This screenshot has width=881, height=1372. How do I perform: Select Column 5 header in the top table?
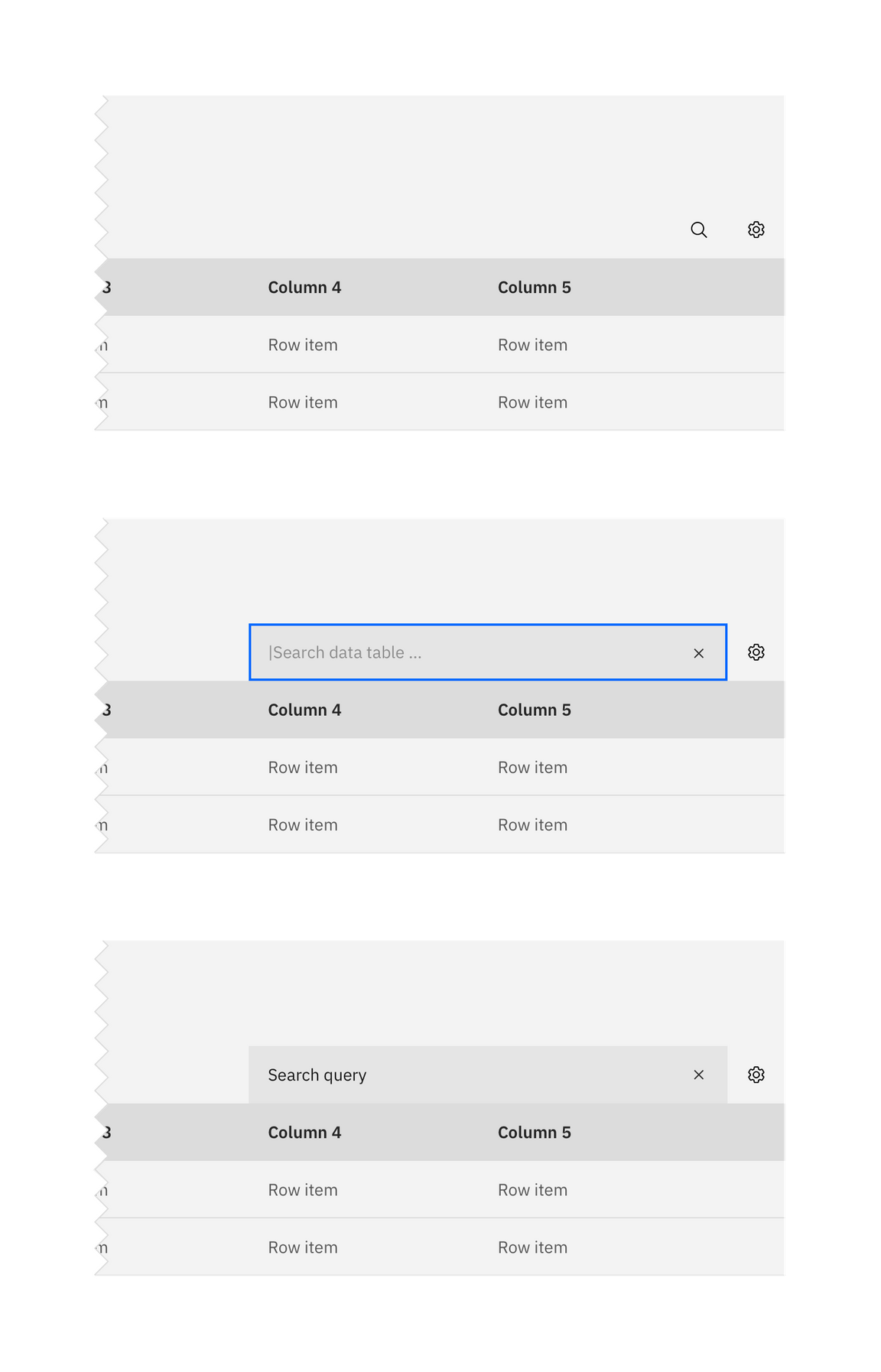[535, 288]
